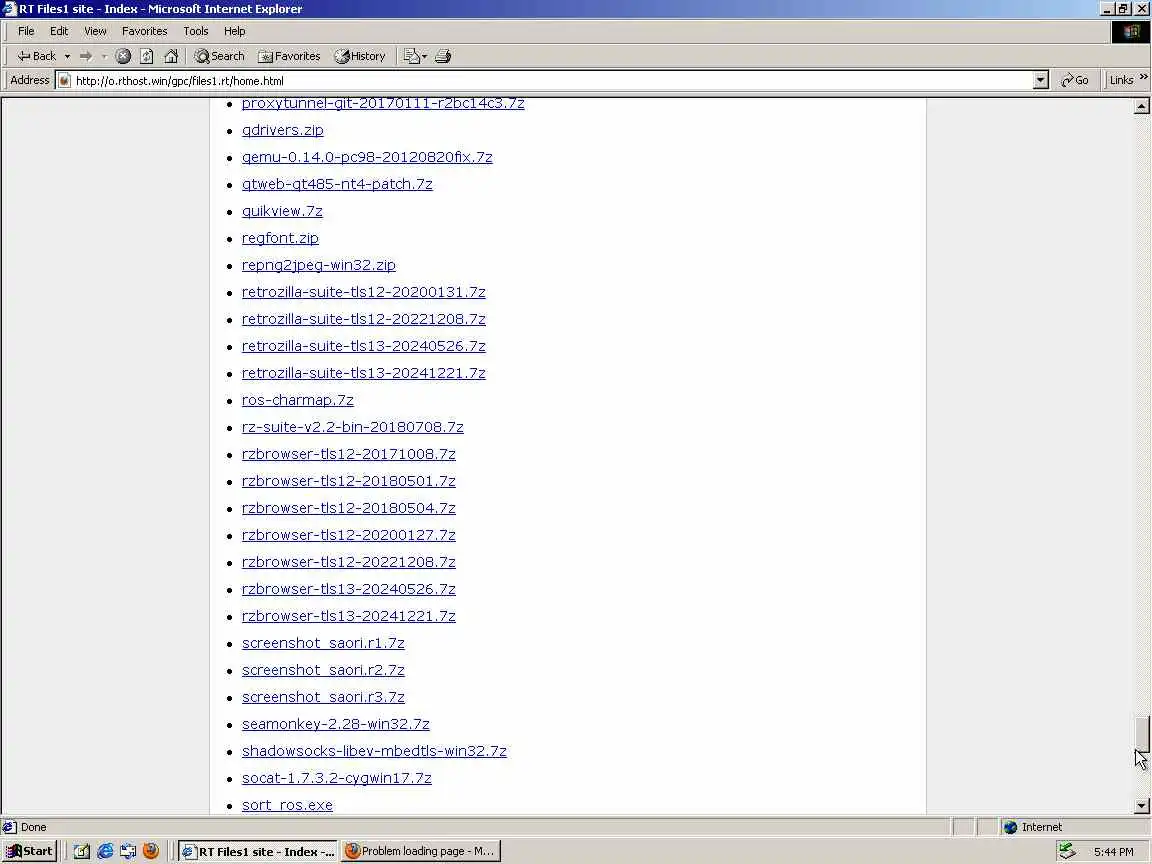The height and width of the screenshot is (864, 1152).
Task: Open rzbrowser-tls12-20221208.7z link
Action: tap(348, 562)
